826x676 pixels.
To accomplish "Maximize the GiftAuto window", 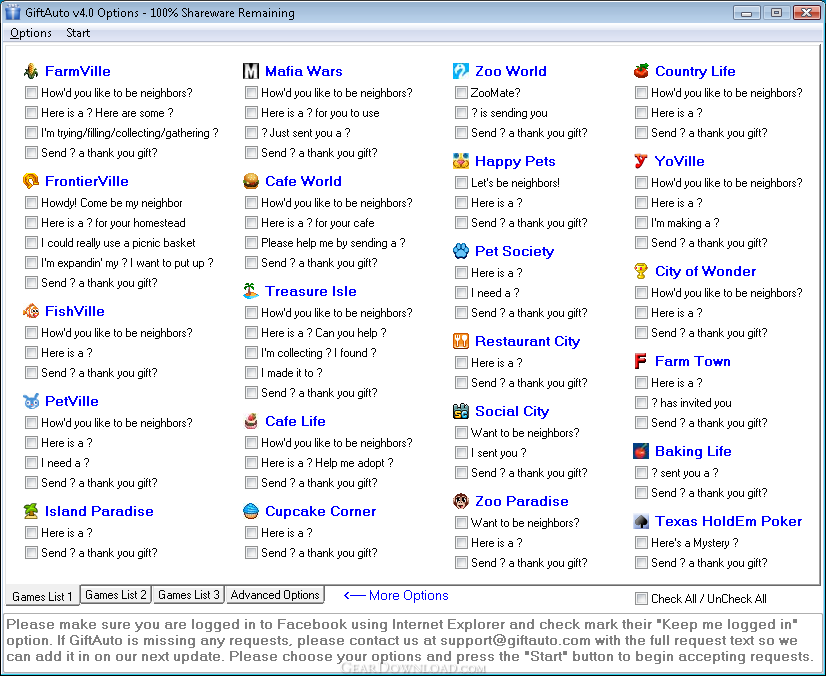I will (x=776, y=13).
